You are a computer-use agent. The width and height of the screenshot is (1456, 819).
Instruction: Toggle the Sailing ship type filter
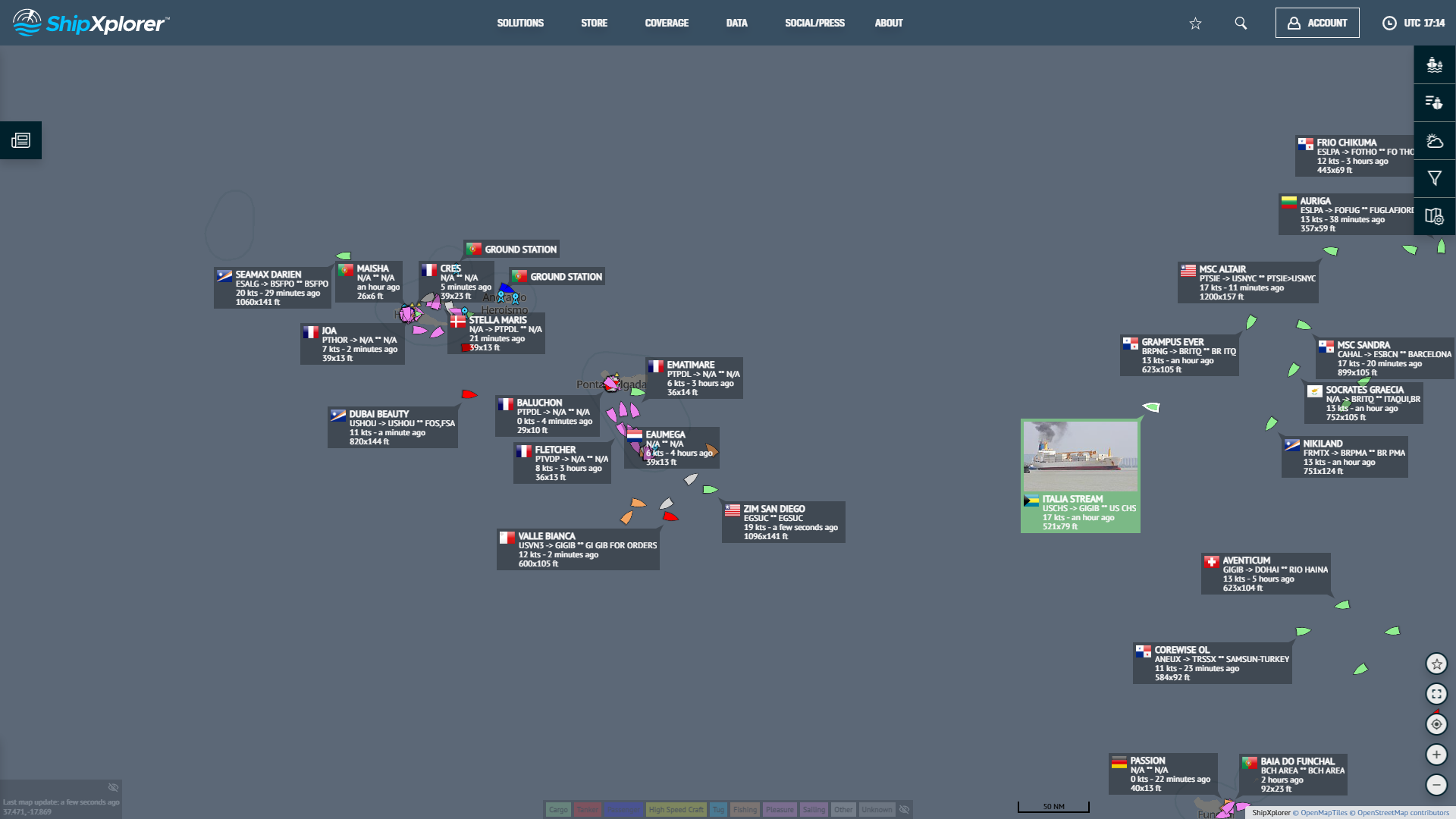[x=814, y=810]
